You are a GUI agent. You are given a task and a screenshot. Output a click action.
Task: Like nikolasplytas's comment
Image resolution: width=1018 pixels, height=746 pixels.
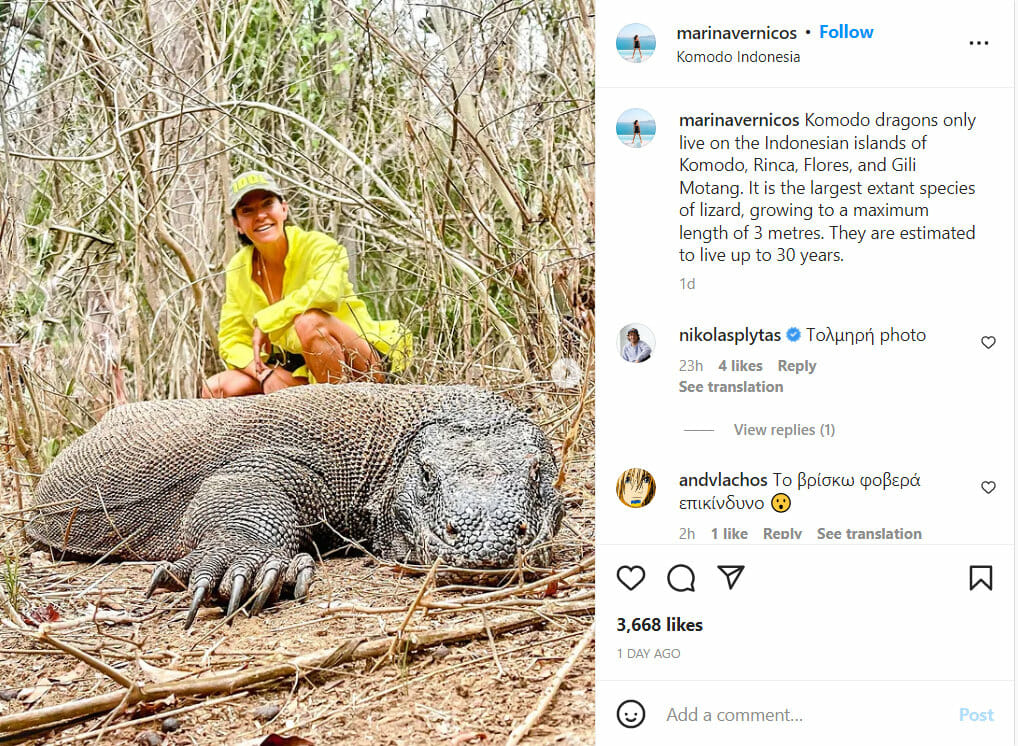click(x=988, y=342)
